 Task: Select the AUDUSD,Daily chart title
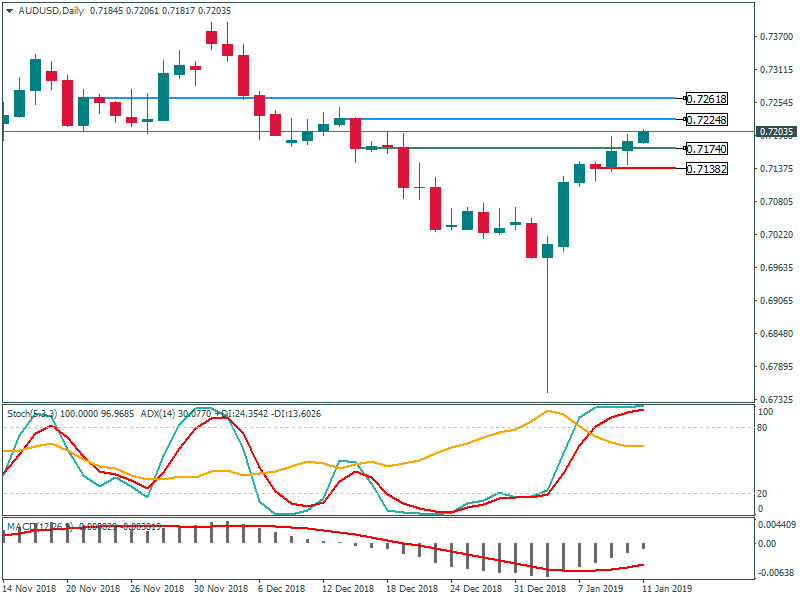51,11
